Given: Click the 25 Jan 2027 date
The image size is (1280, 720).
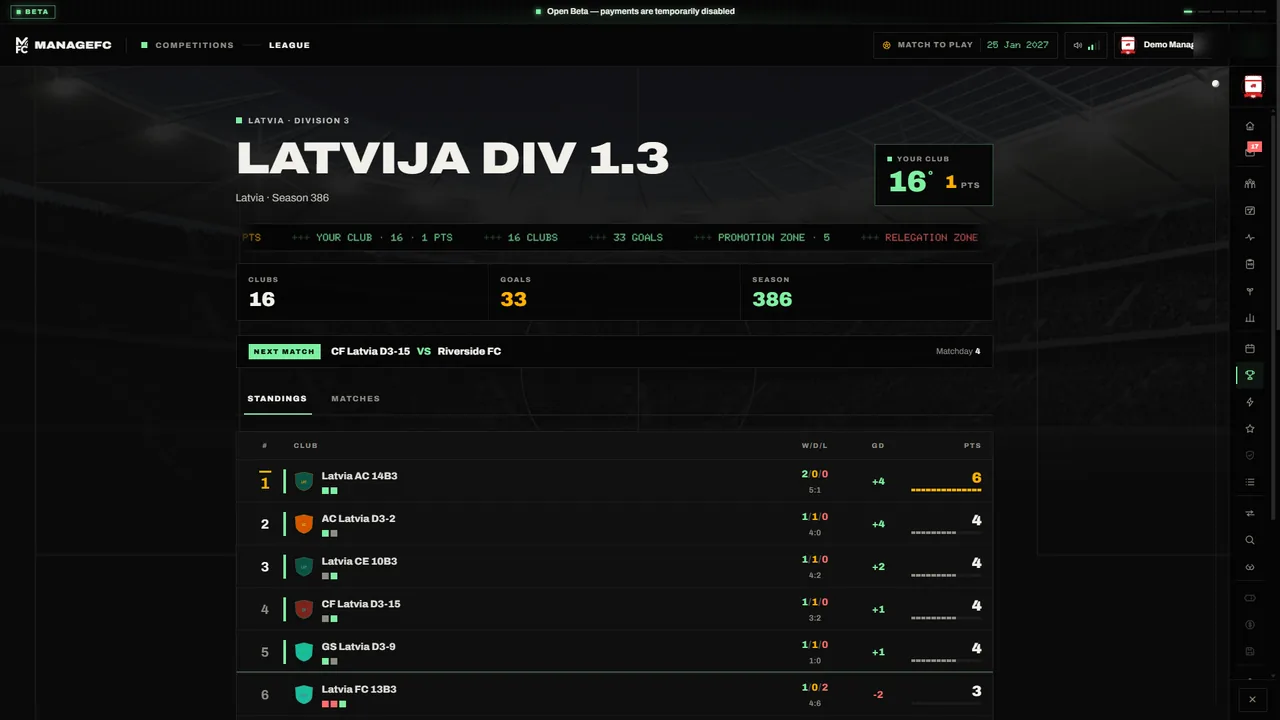Looking at the screenshot, I should pyautogui.click(x=1017, y=45).
